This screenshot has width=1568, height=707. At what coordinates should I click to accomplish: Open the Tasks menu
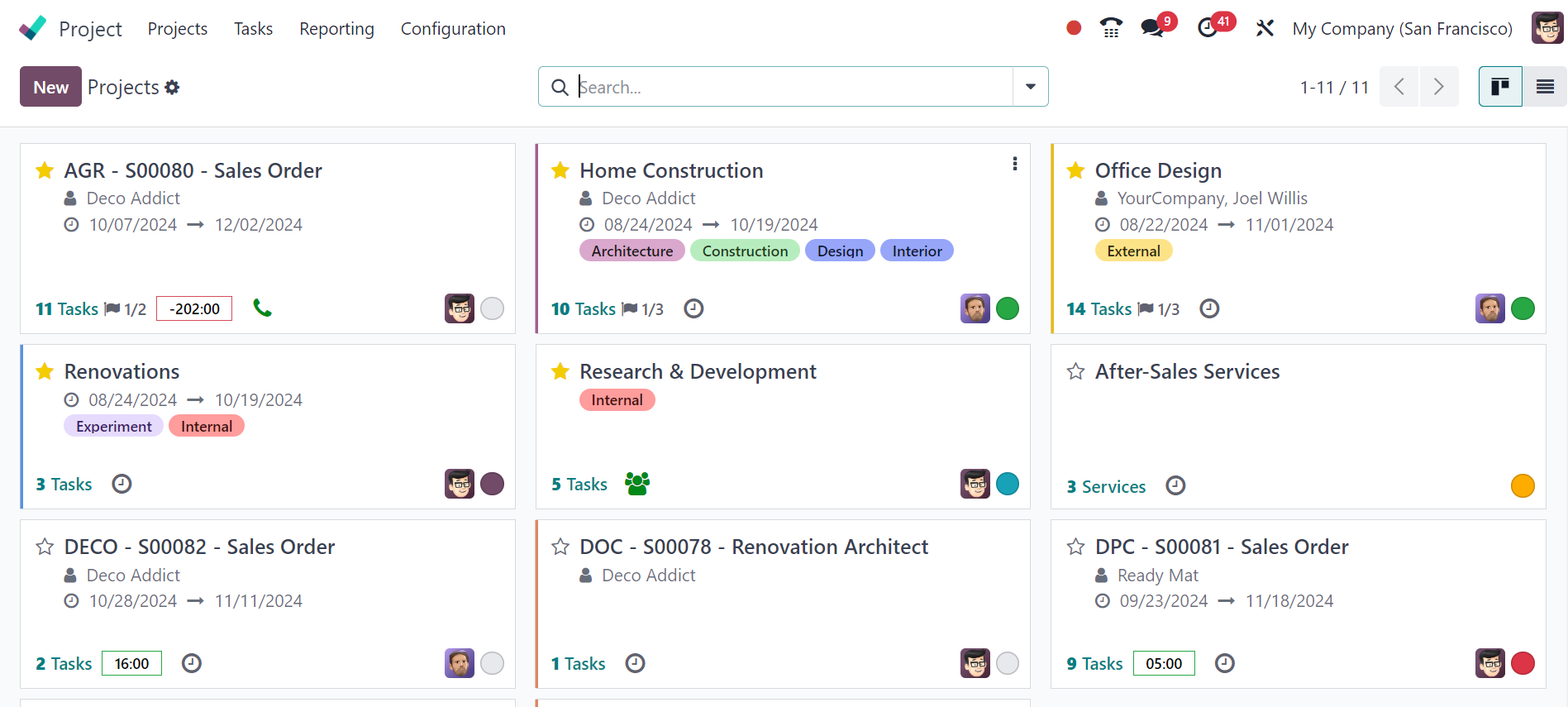pyautogui.click(x=253, y=28)
